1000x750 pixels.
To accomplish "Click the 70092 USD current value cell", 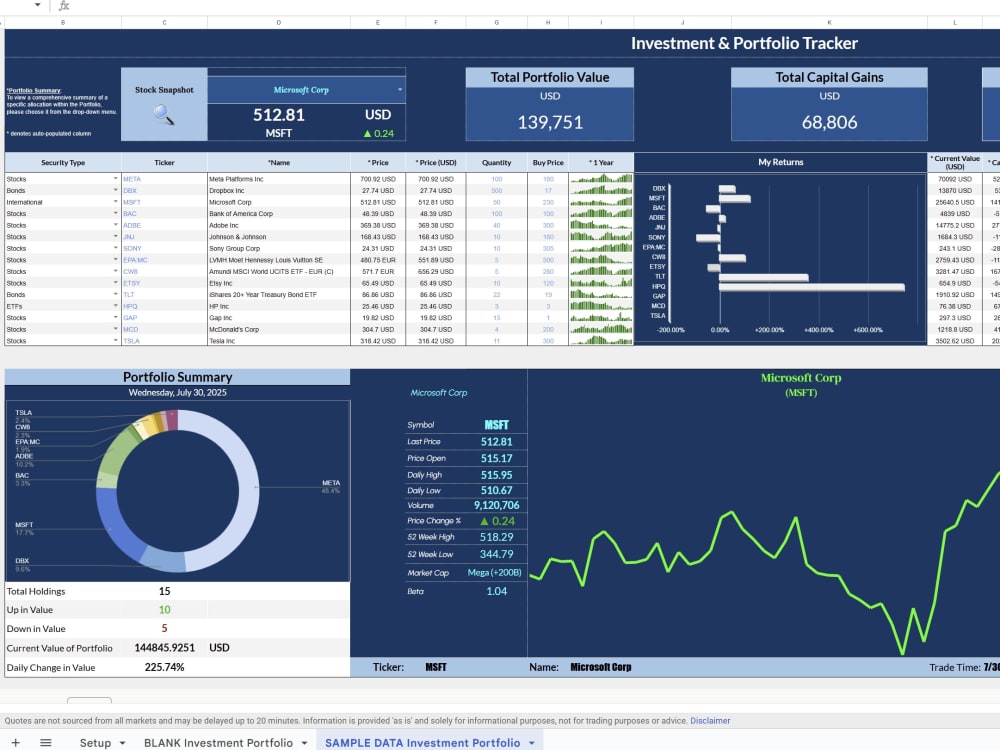I will (955, 179).
